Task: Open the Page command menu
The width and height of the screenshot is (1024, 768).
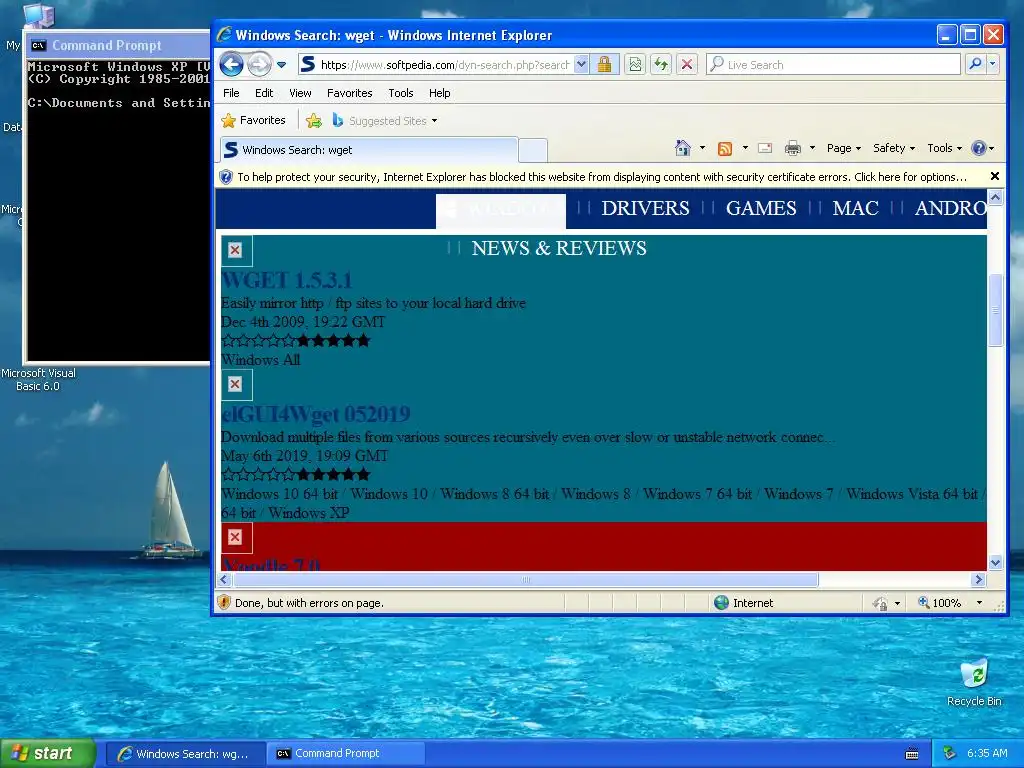Action: click(843, 148)
